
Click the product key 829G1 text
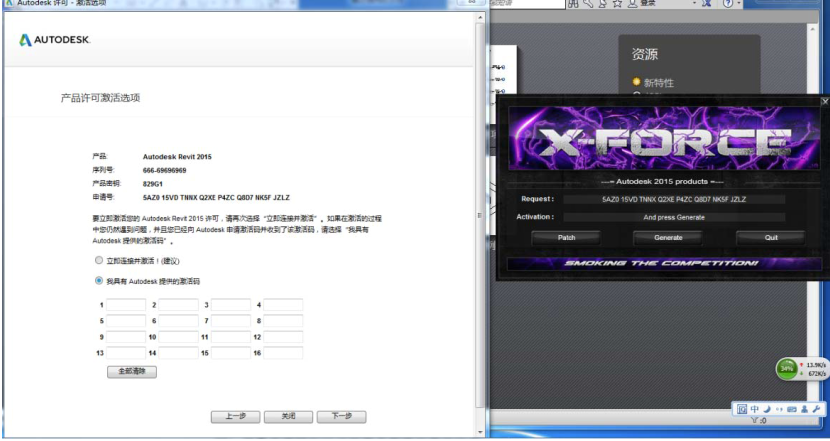(152, 184)
